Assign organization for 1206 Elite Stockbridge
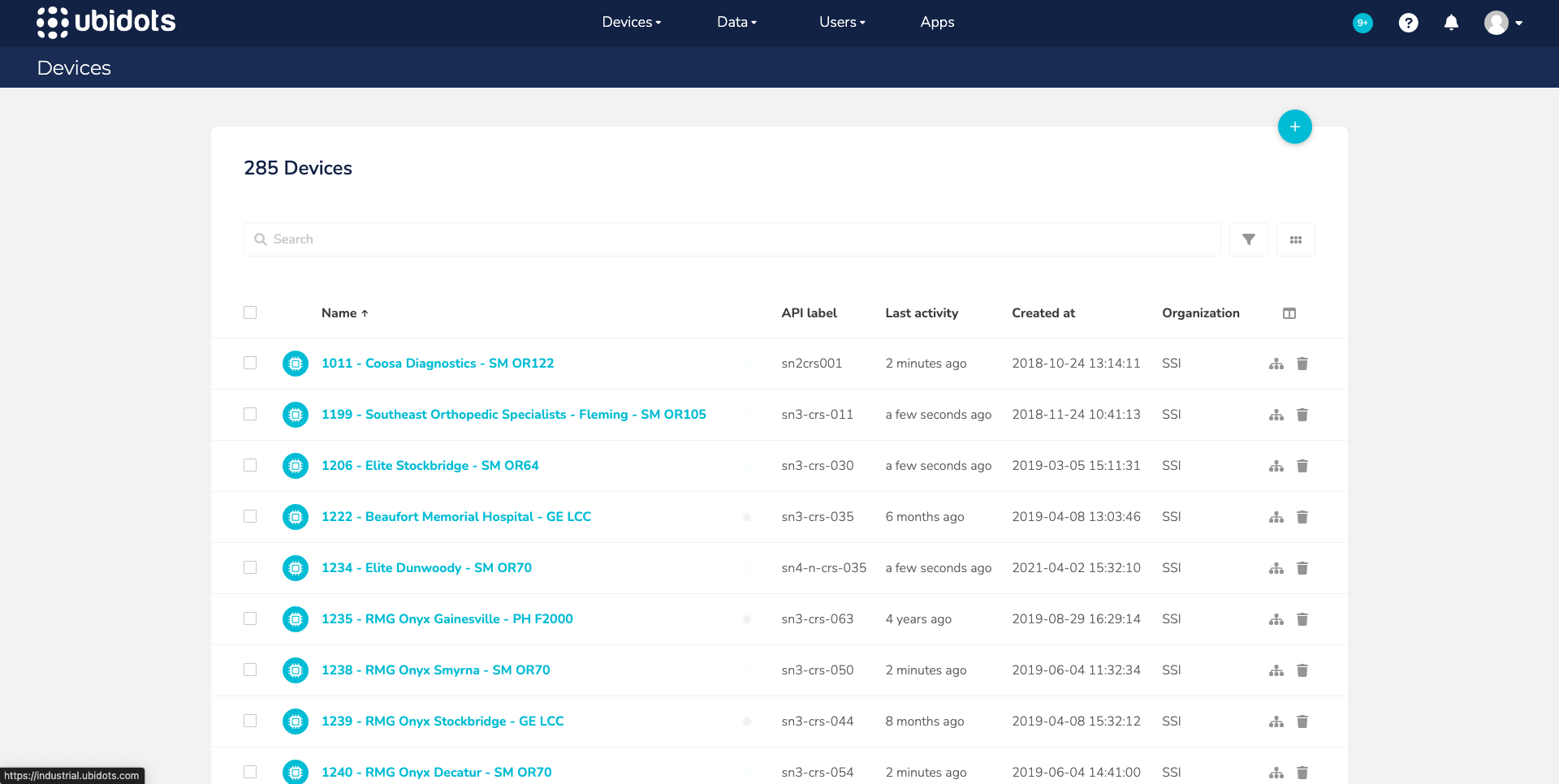The height and width of the screenshot is (784, 1559). coord(1276,466)
